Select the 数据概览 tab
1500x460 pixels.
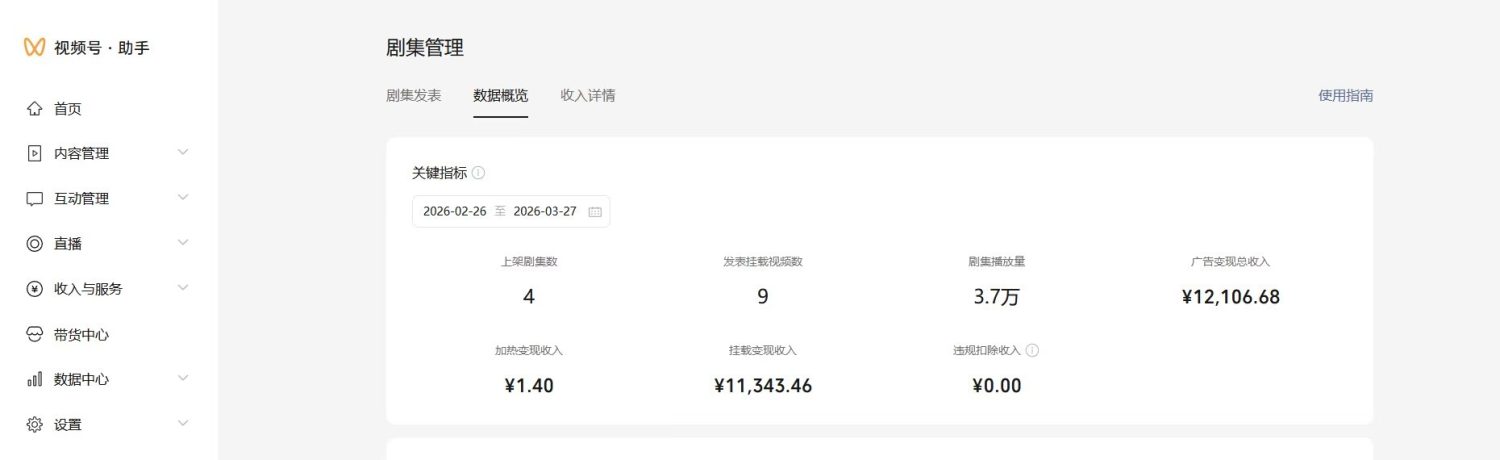pyautogui.click(x=501, y=96)
